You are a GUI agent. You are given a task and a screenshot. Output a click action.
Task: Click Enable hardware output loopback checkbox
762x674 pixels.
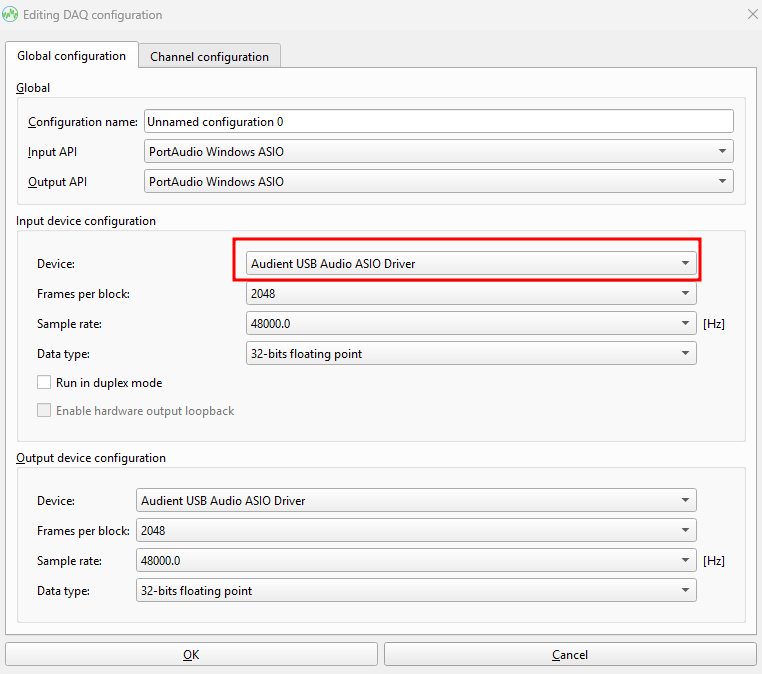pos(44,411)
